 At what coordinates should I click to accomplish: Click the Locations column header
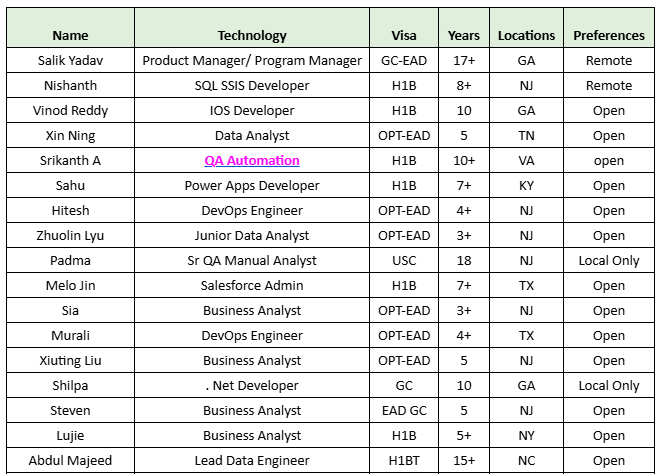pyautogui.click(x=526, y=35)
